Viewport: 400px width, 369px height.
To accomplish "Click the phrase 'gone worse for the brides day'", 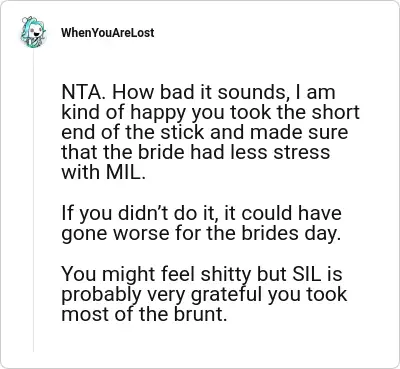I will coord(201,233).
